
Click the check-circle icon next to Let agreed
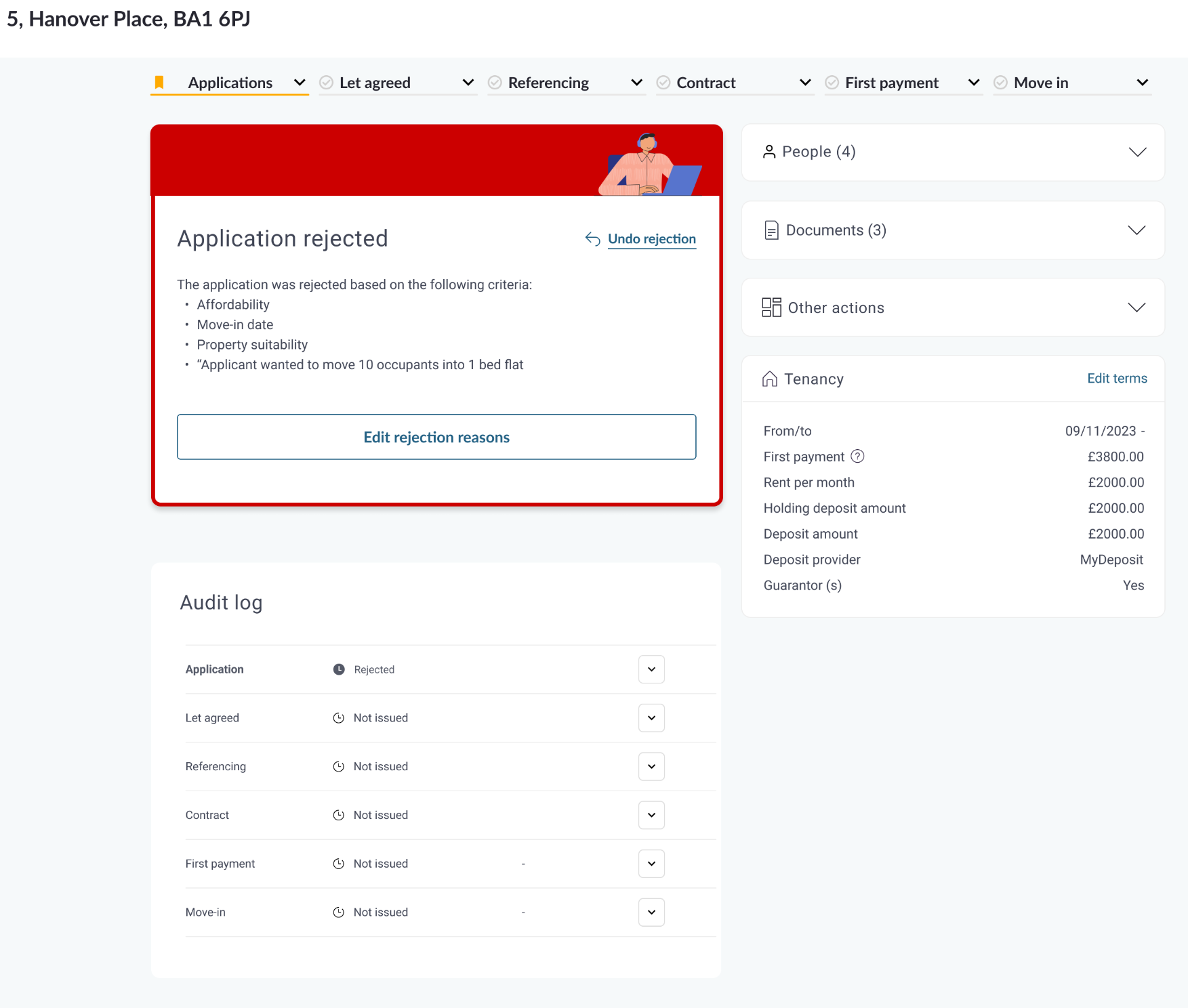[x=327, y=83]
